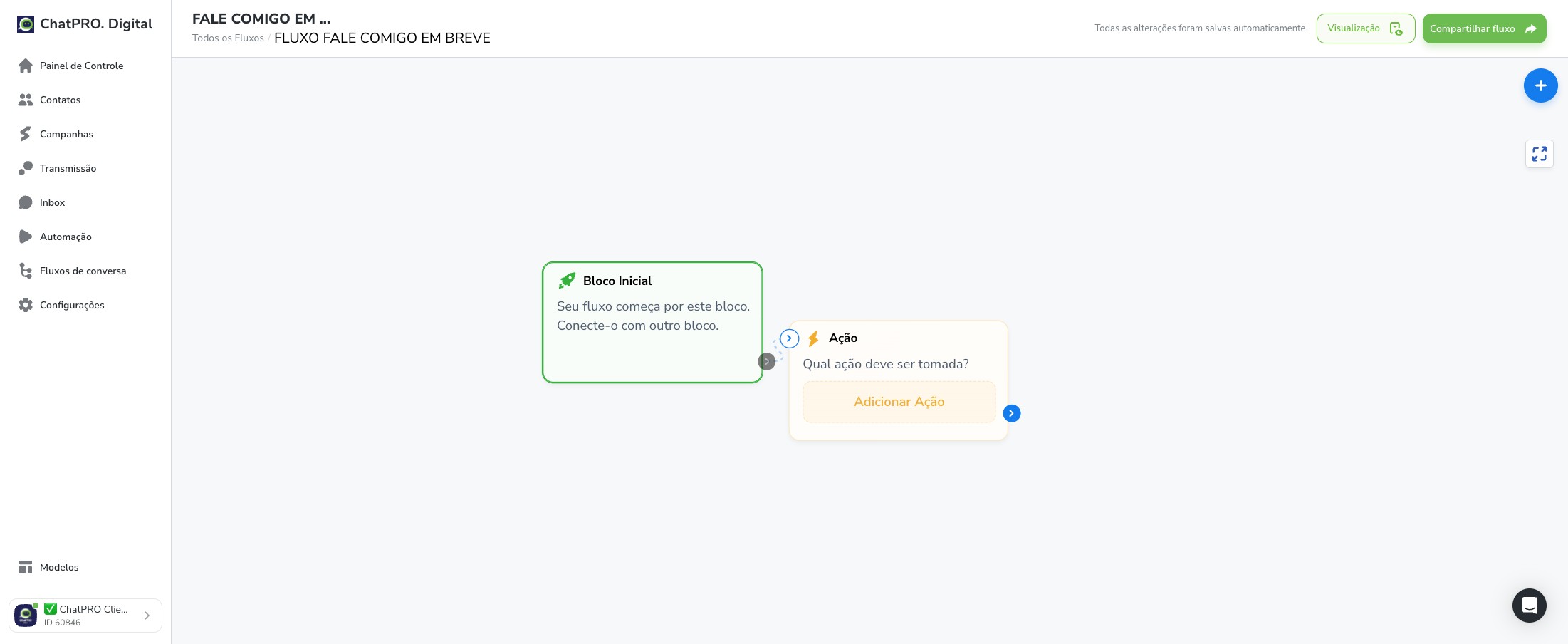Click the ID 60846 account text
This screenshot has width=1568, height=644.
point(62,623)
